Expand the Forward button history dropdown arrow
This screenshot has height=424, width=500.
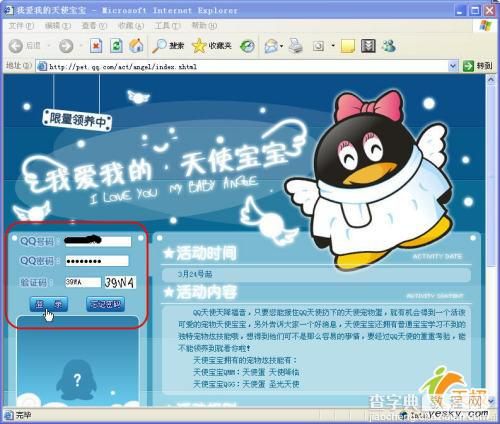[80, 46]
